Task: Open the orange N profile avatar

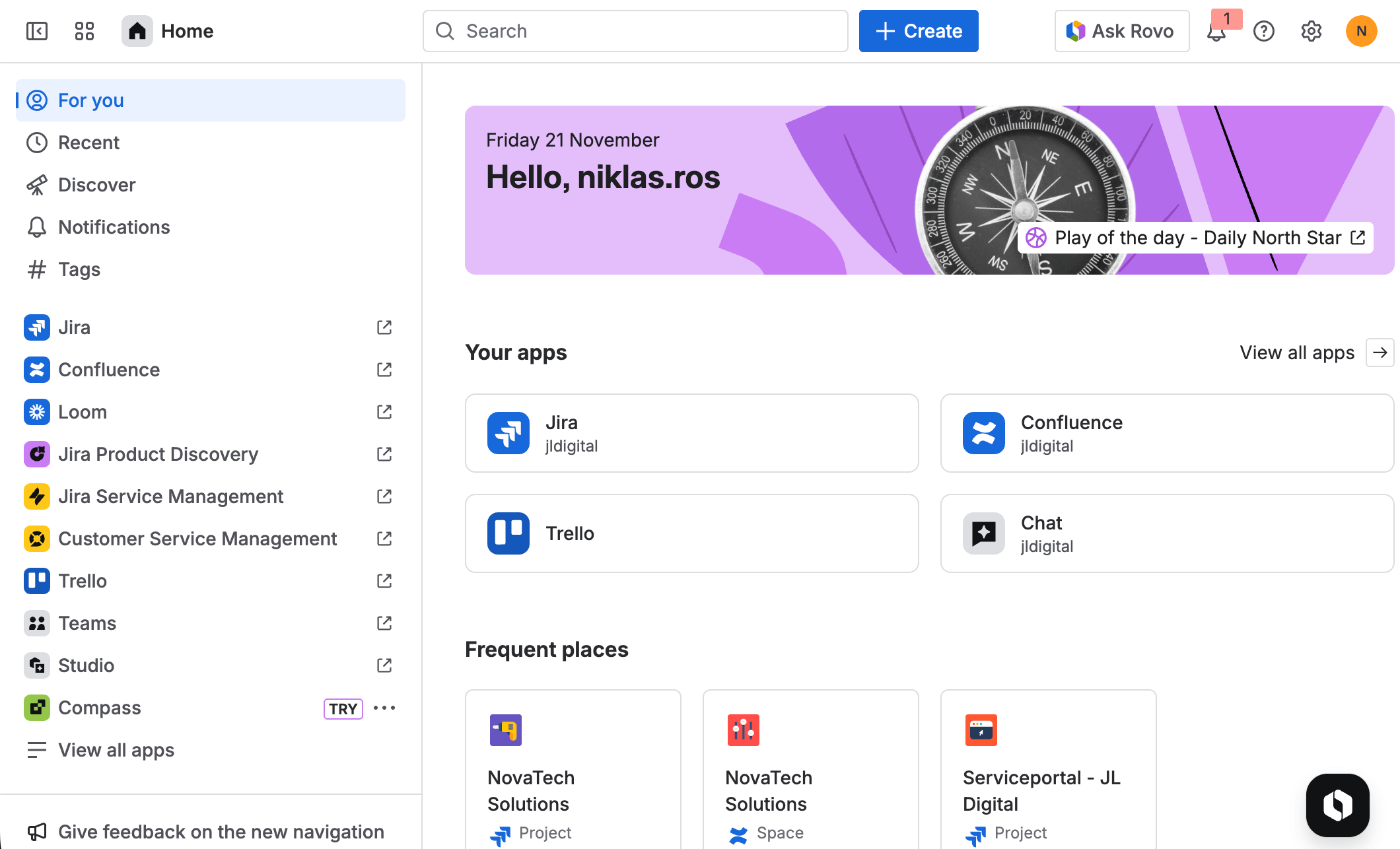Action: (x=1362, y=31)
